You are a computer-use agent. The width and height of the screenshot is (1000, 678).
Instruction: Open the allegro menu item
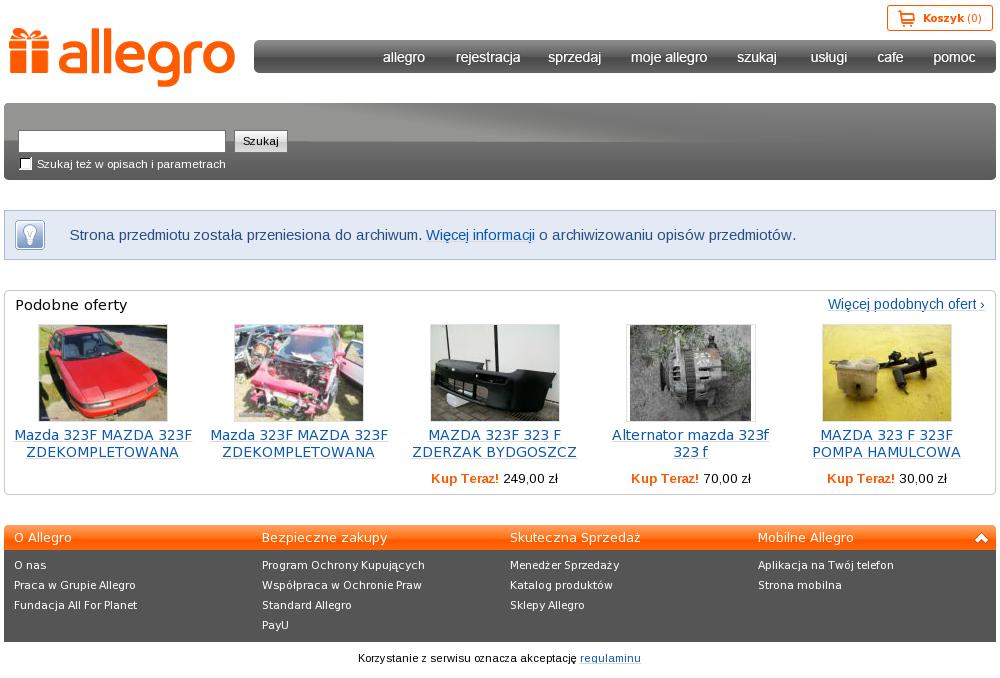pos(404,57)
